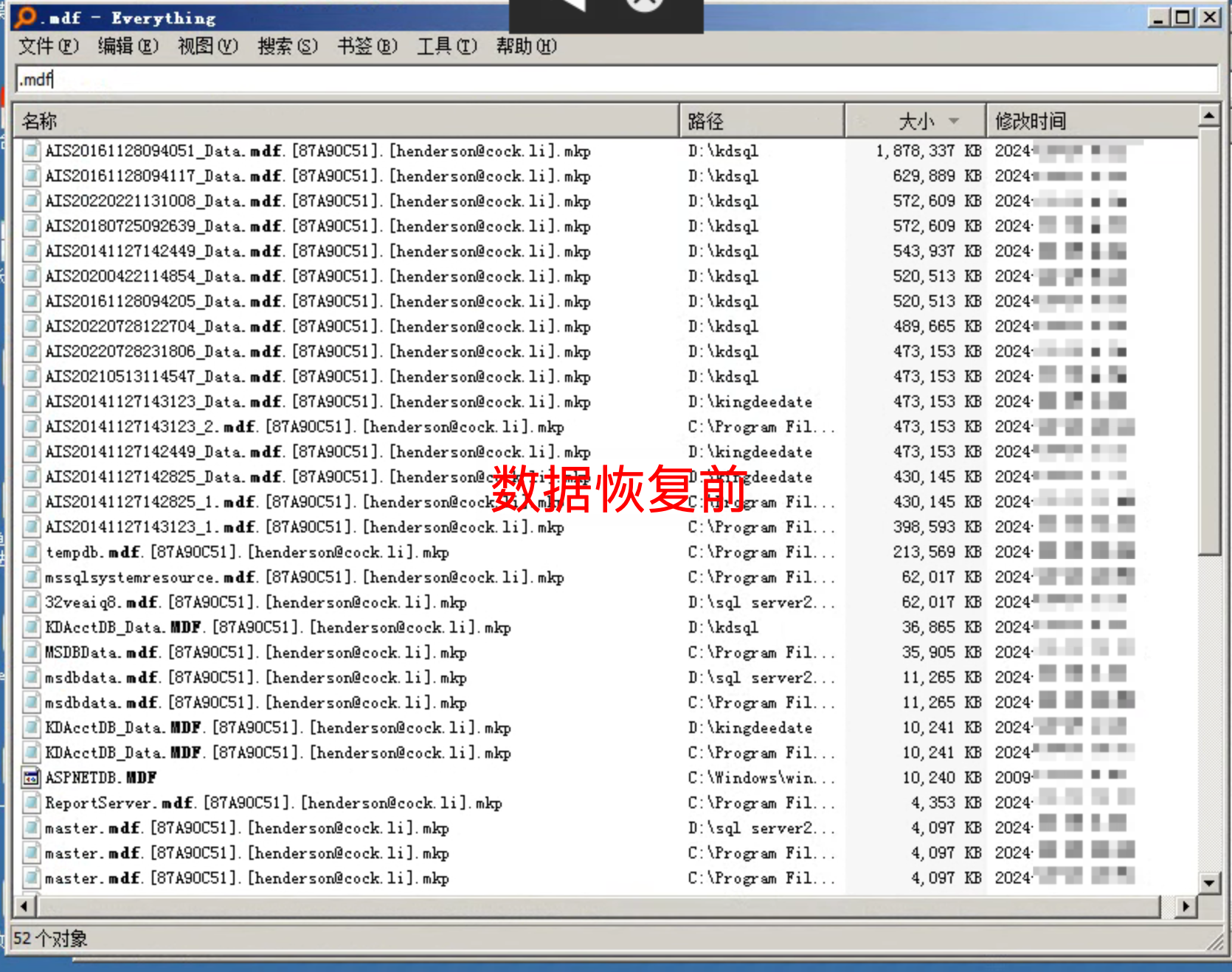Select the file icon beside tempdb.mdf
The width and height of the screenshot is (1232, 972).
click(31, 552)
